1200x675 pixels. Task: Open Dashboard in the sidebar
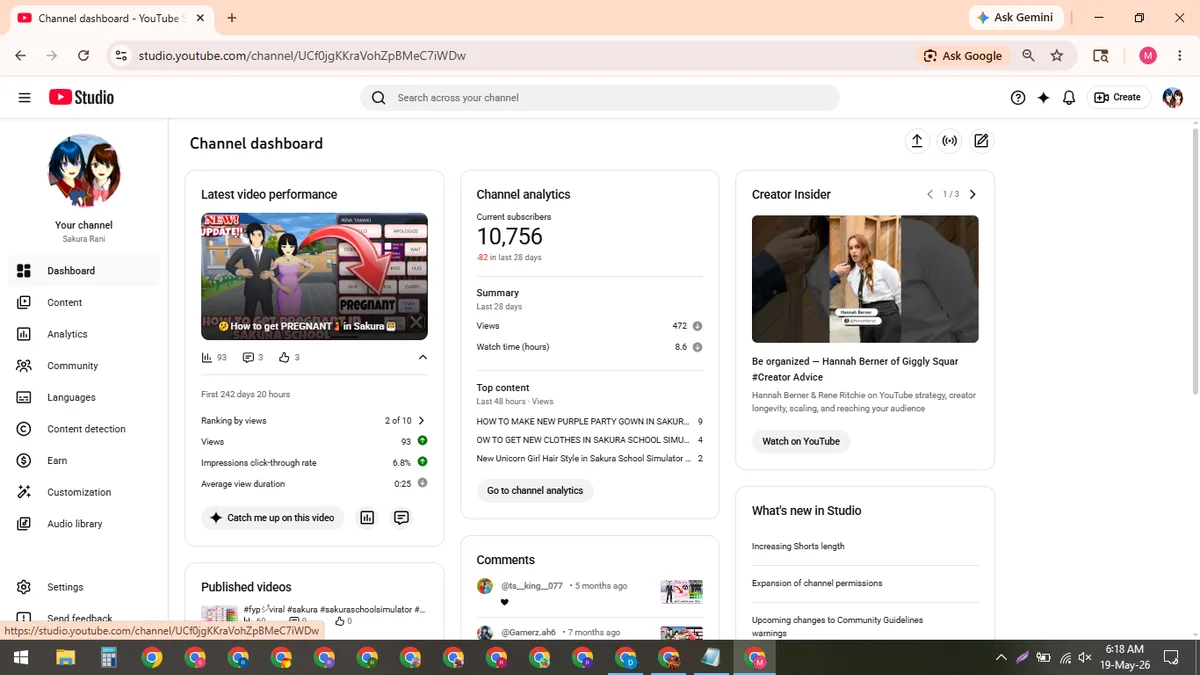(x=84, y=271)
